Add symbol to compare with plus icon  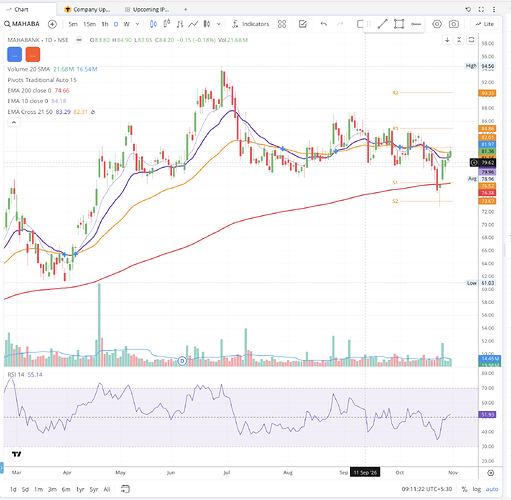pos(52,24)
